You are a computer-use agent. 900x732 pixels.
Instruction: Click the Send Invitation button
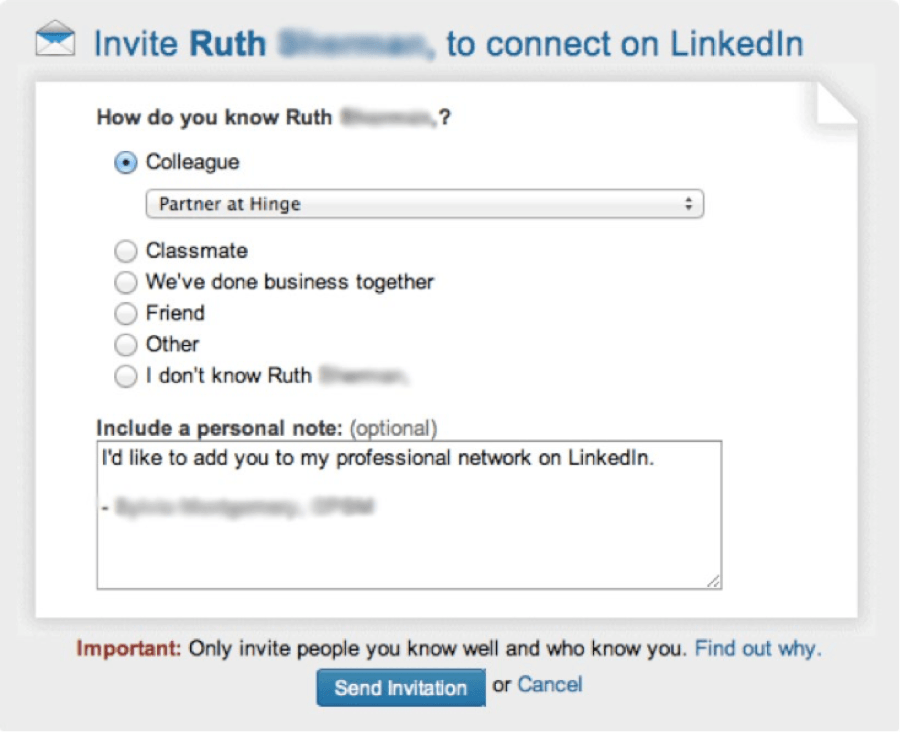pos(401,687)
